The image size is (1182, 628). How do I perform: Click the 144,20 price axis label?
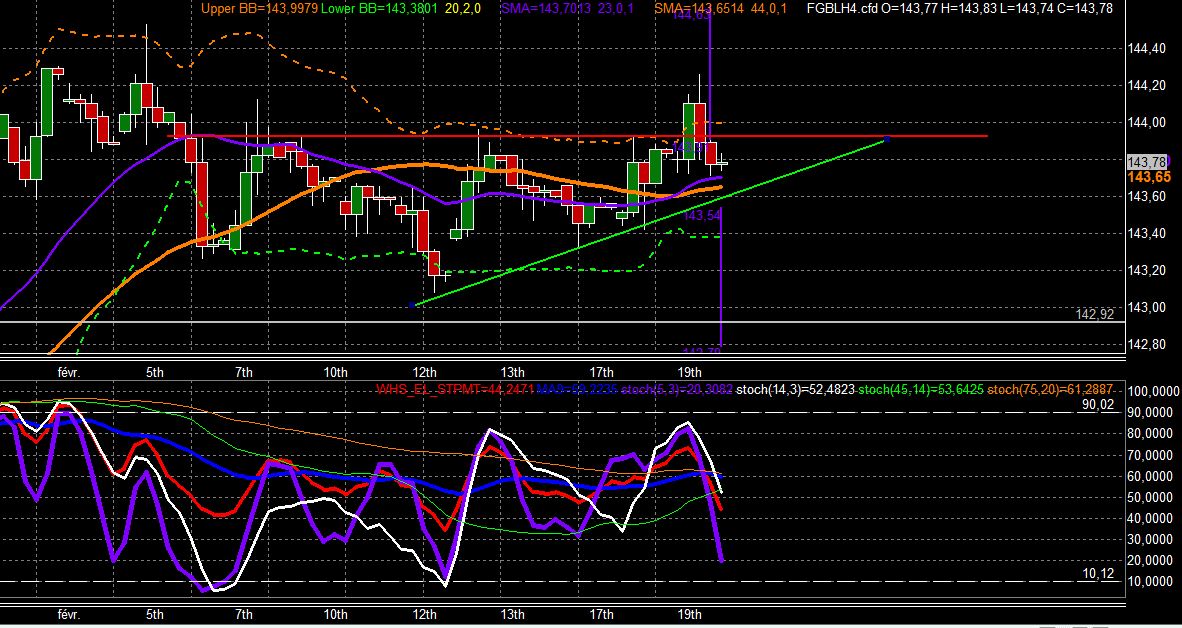tap(1149, 85)
